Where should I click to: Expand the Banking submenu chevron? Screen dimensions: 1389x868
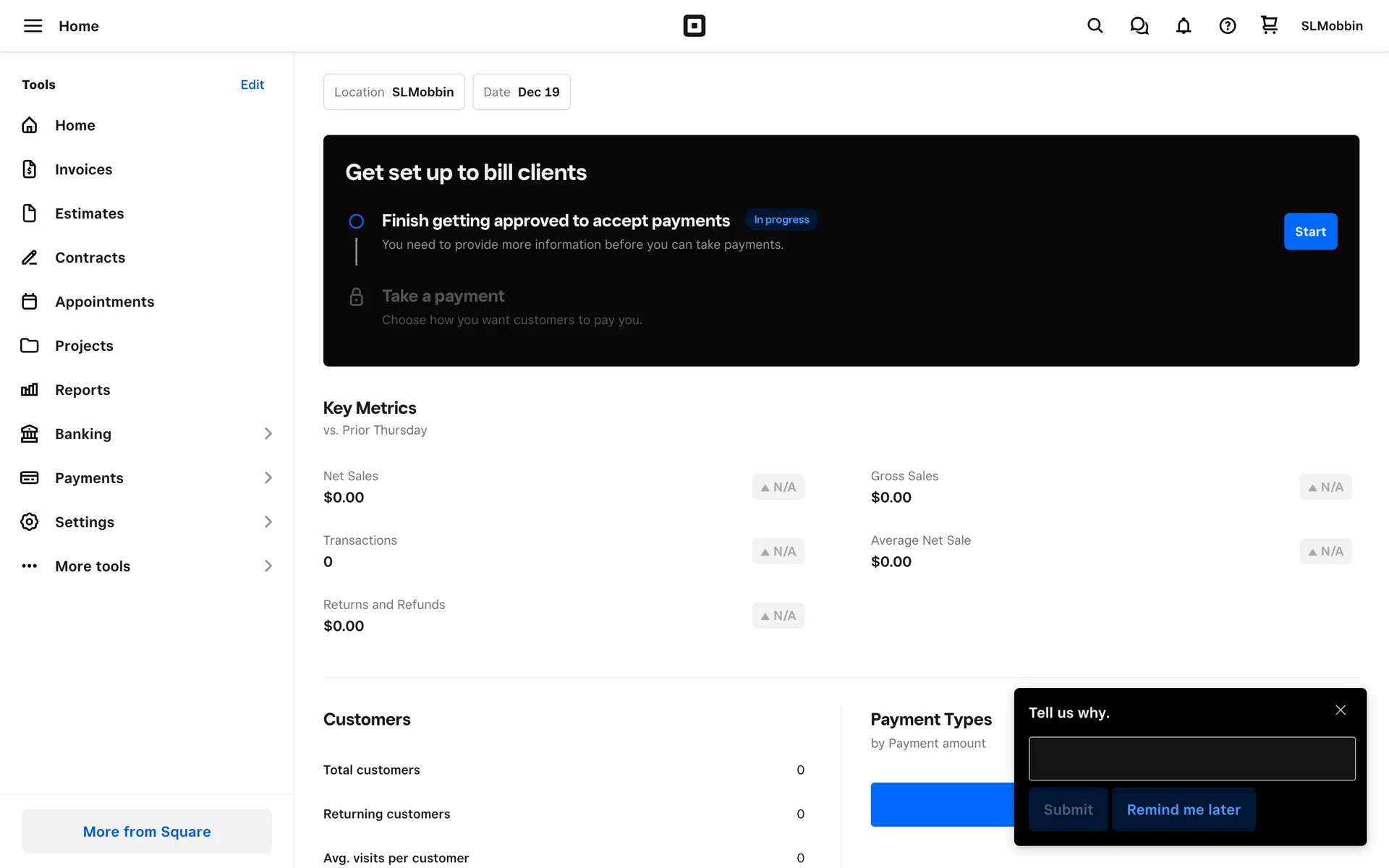[268, 434]
